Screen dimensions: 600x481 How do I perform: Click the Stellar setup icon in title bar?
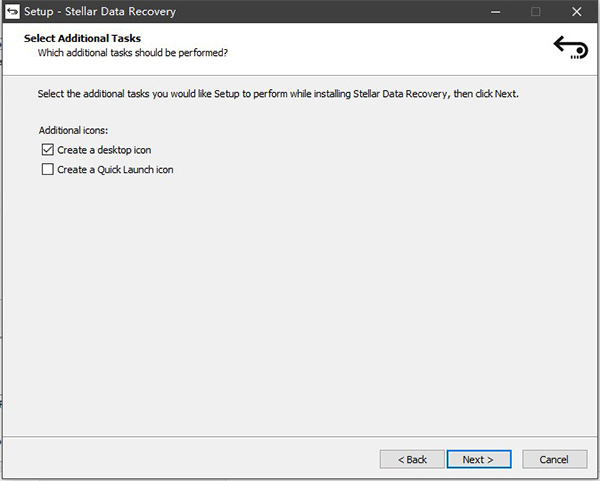(x=14, y=12)
